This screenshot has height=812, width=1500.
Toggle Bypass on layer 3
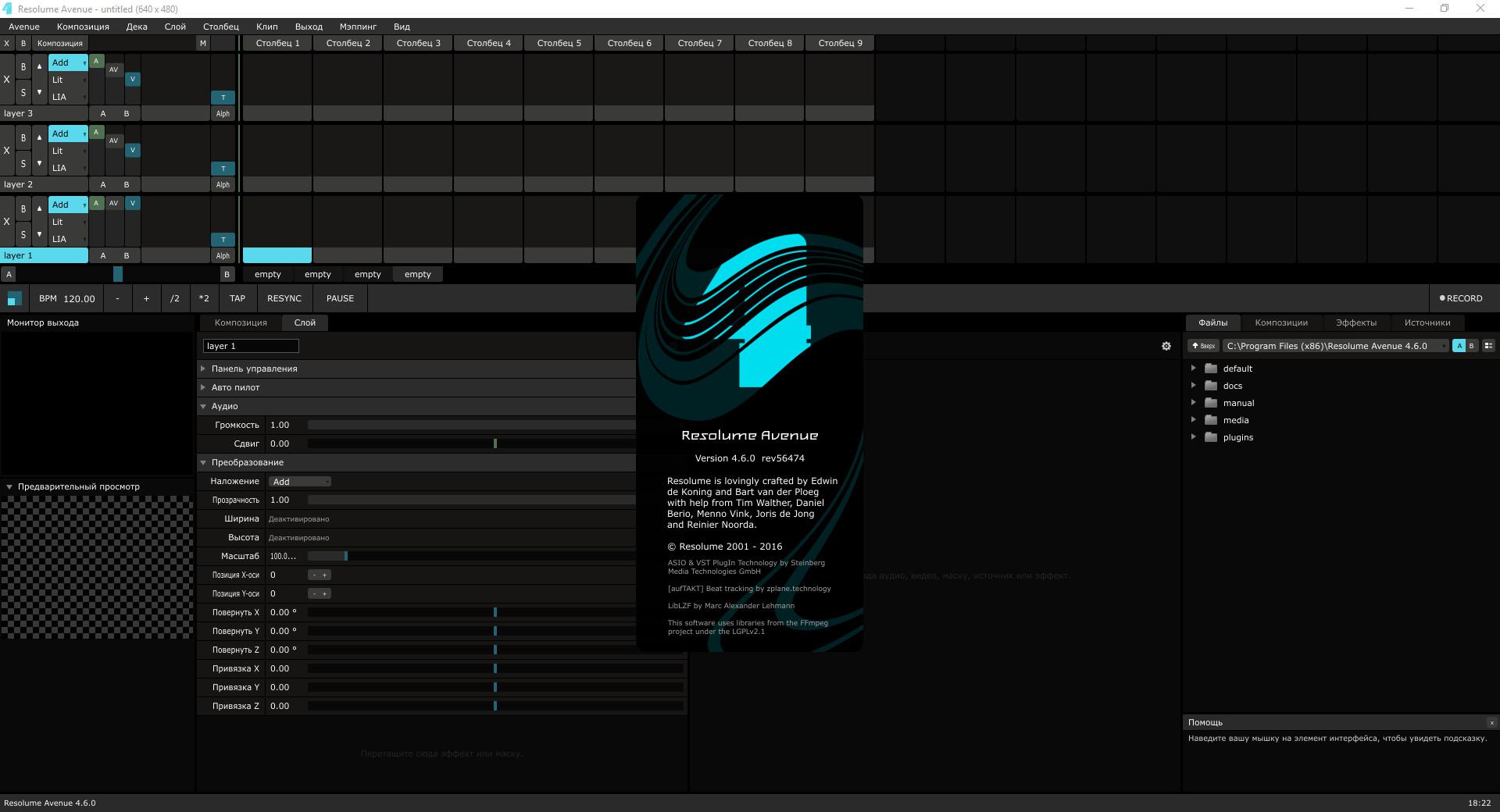[23, 67]
